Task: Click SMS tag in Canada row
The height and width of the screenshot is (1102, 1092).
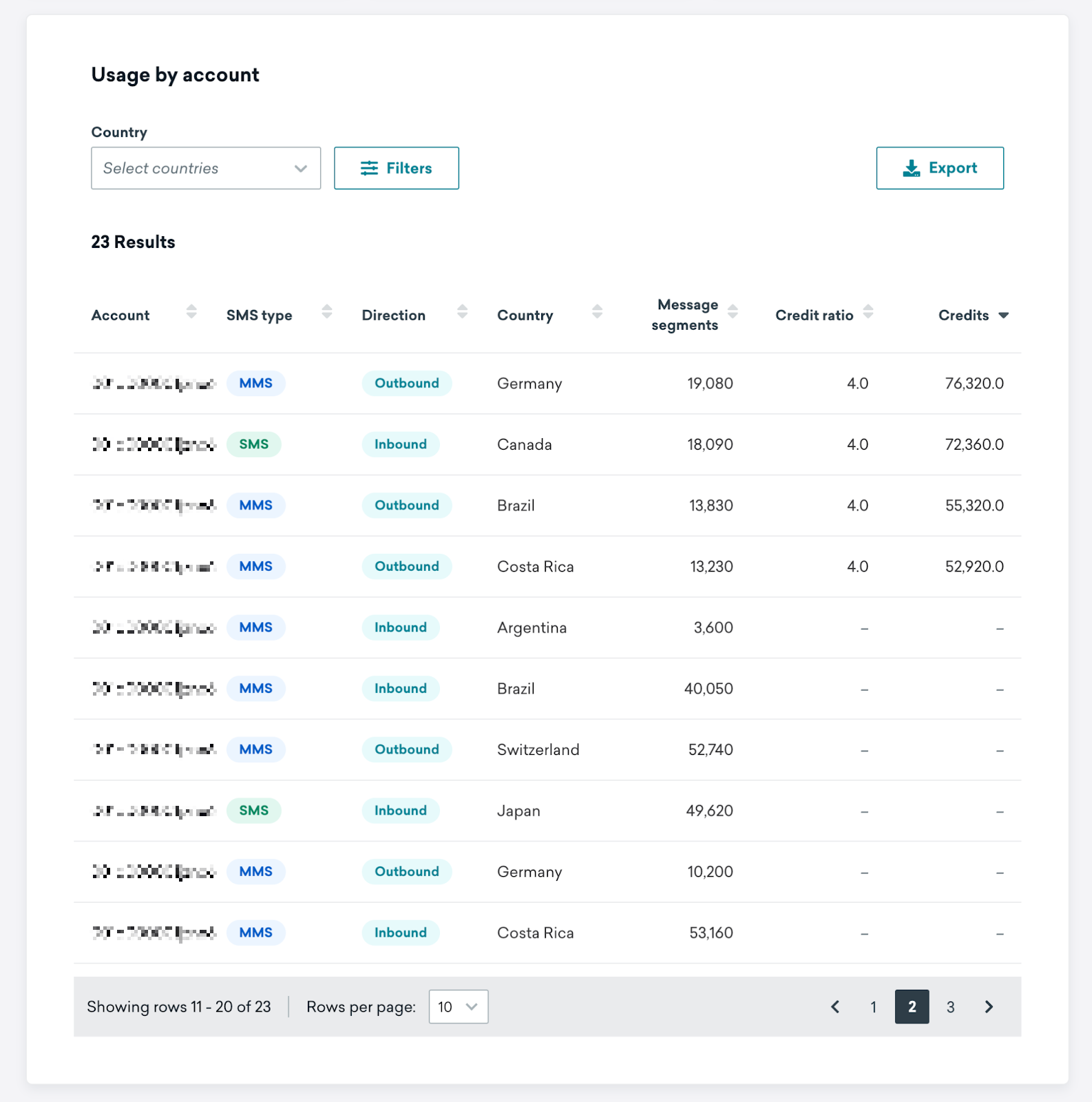Action: [x=254, y=444]
